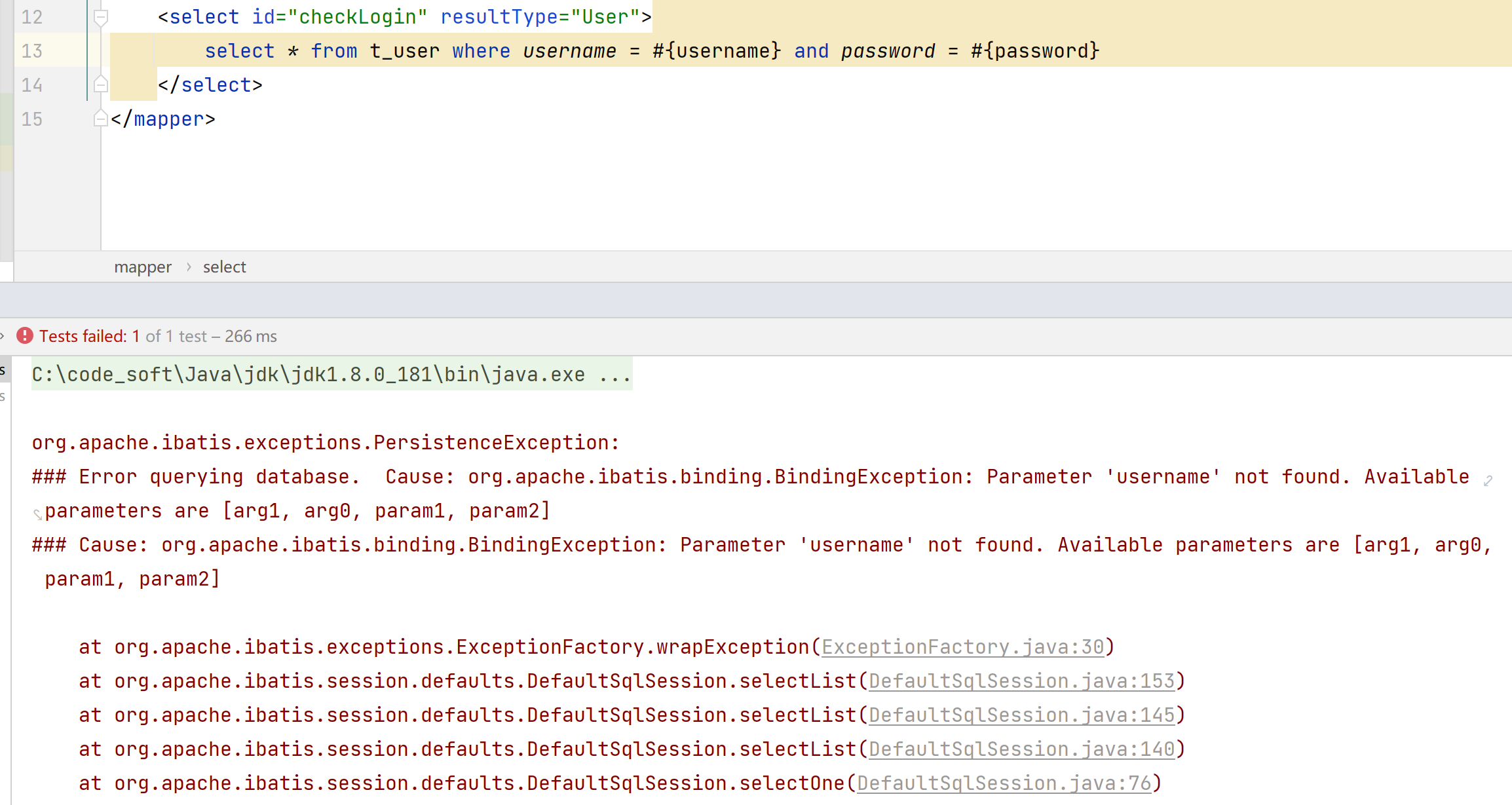Collapse the mapper fold marker on line 15

101,119
